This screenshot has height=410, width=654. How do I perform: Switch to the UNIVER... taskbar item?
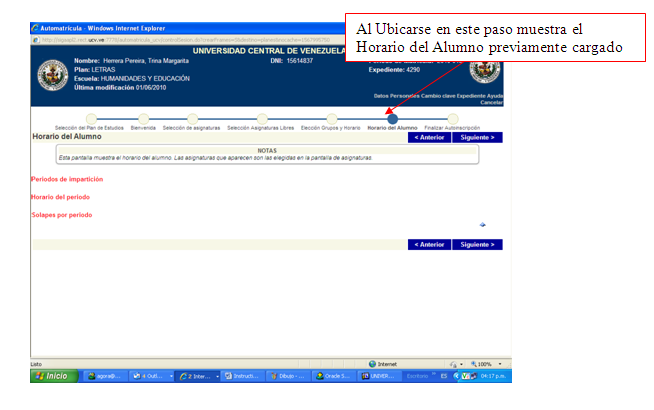tap(378, 376)
